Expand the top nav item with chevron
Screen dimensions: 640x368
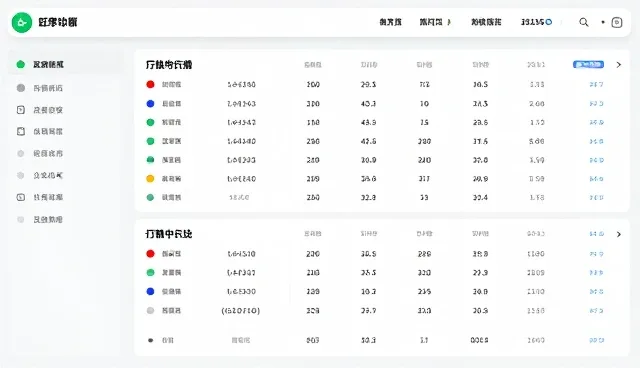coord(435,22)
